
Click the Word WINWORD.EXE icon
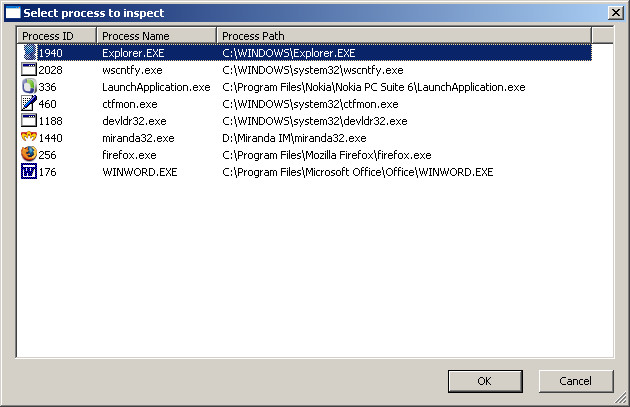click(x=29, y=171)
